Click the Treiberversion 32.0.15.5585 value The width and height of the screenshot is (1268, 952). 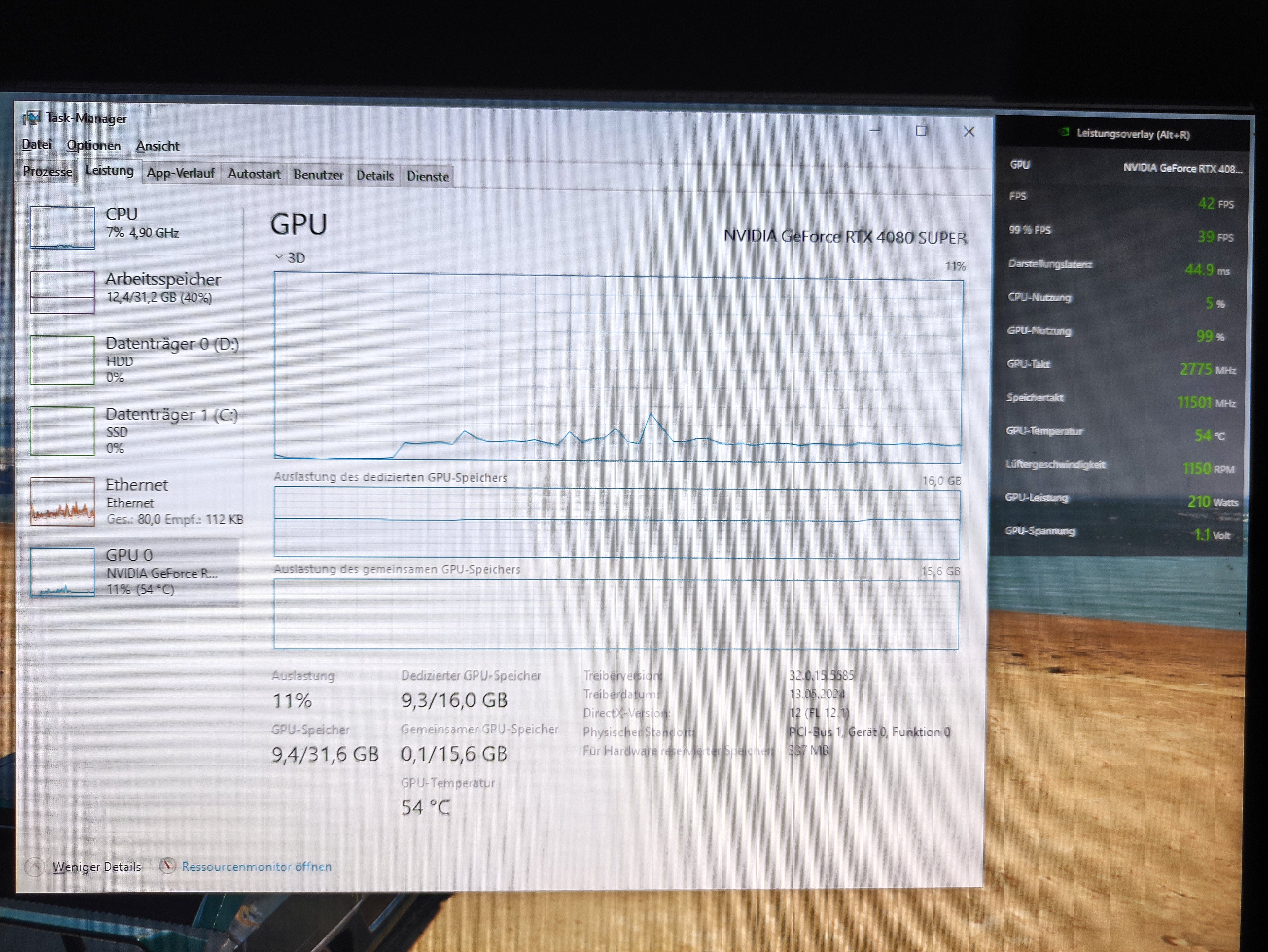pos(821,675)
